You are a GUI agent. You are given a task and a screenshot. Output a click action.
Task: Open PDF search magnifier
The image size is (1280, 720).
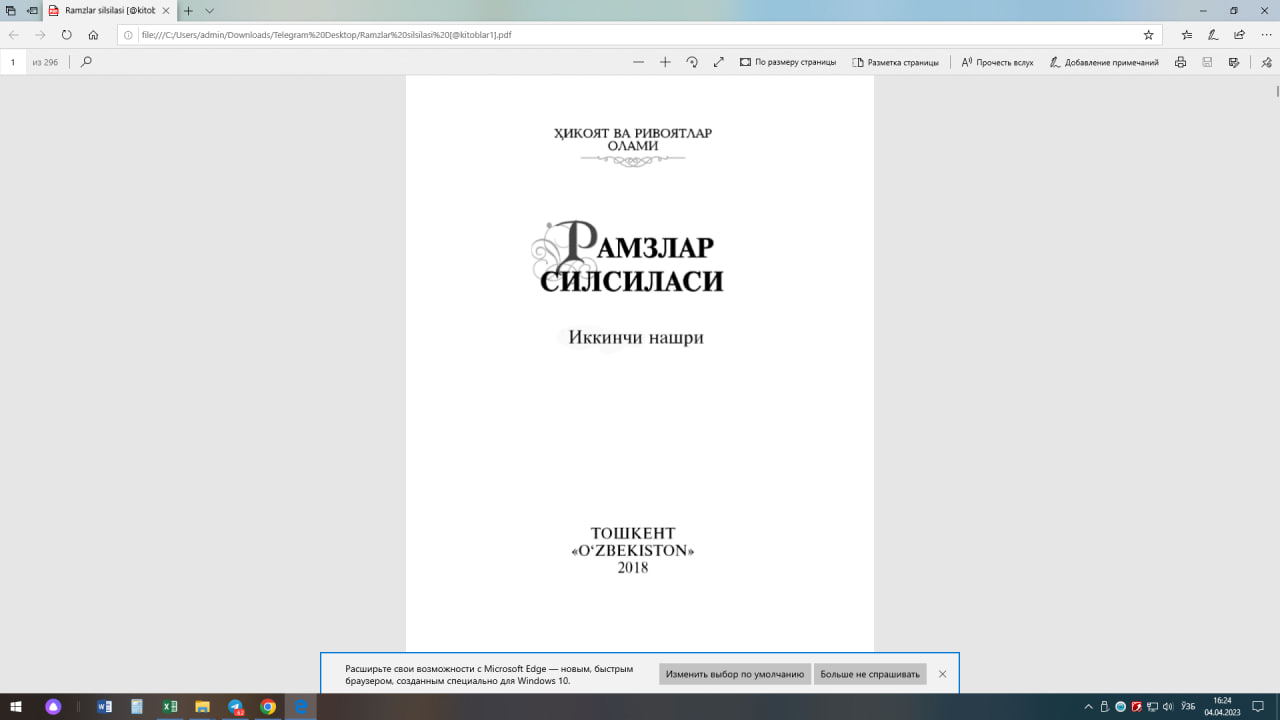[x=86, y=62]
